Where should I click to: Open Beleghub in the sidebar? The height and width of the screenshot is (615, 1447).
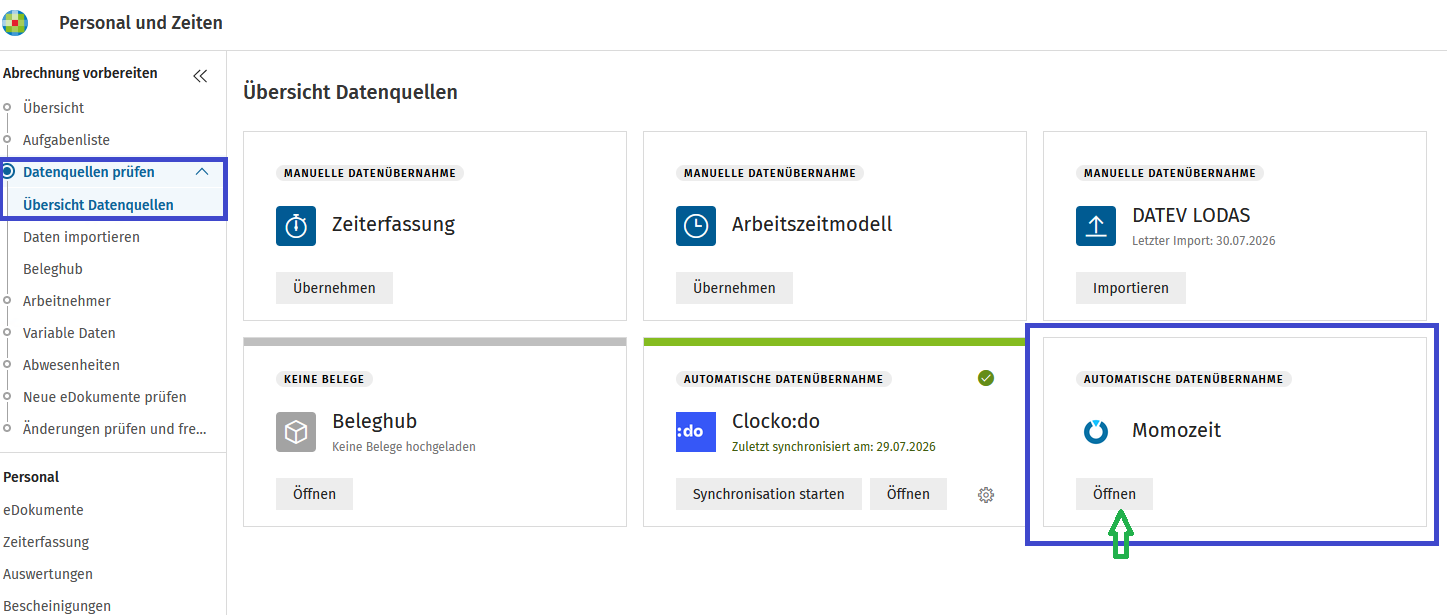(x=53, y=269)
